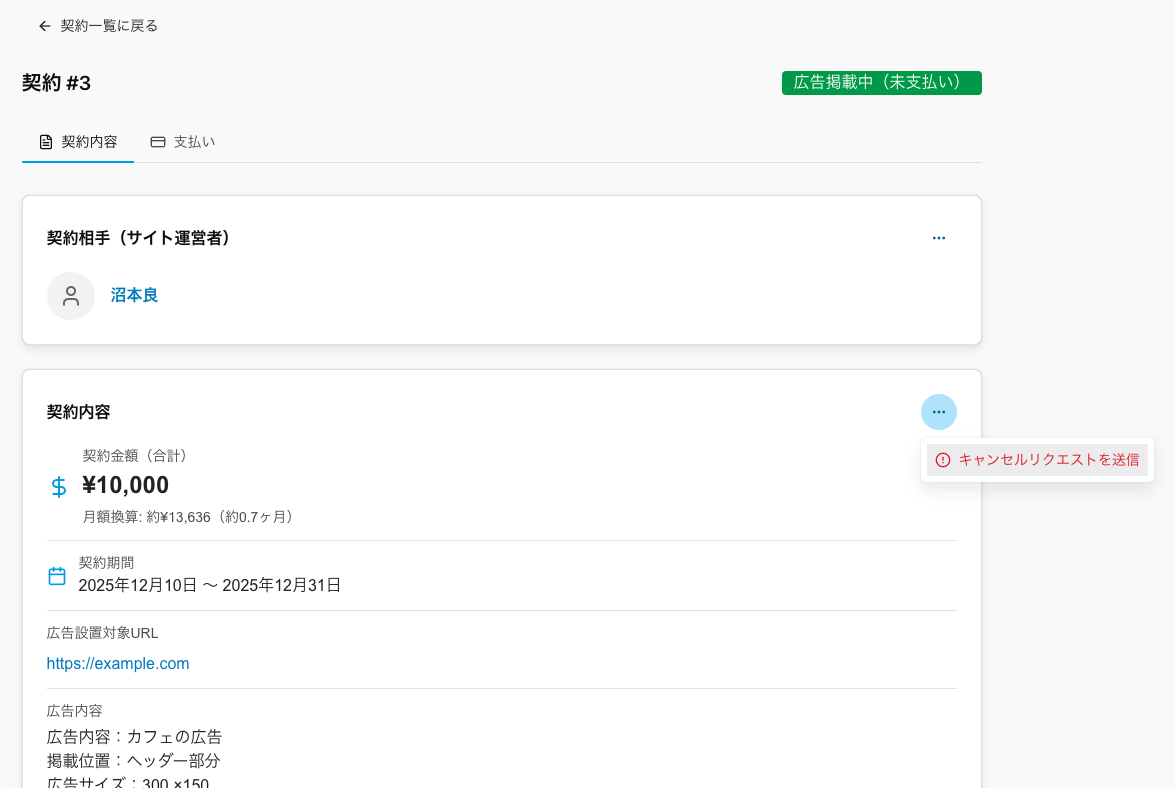1175x788 pixels.
Task: Open the https://example.com link
Action: pyautogui.click(x=118, y=664)
